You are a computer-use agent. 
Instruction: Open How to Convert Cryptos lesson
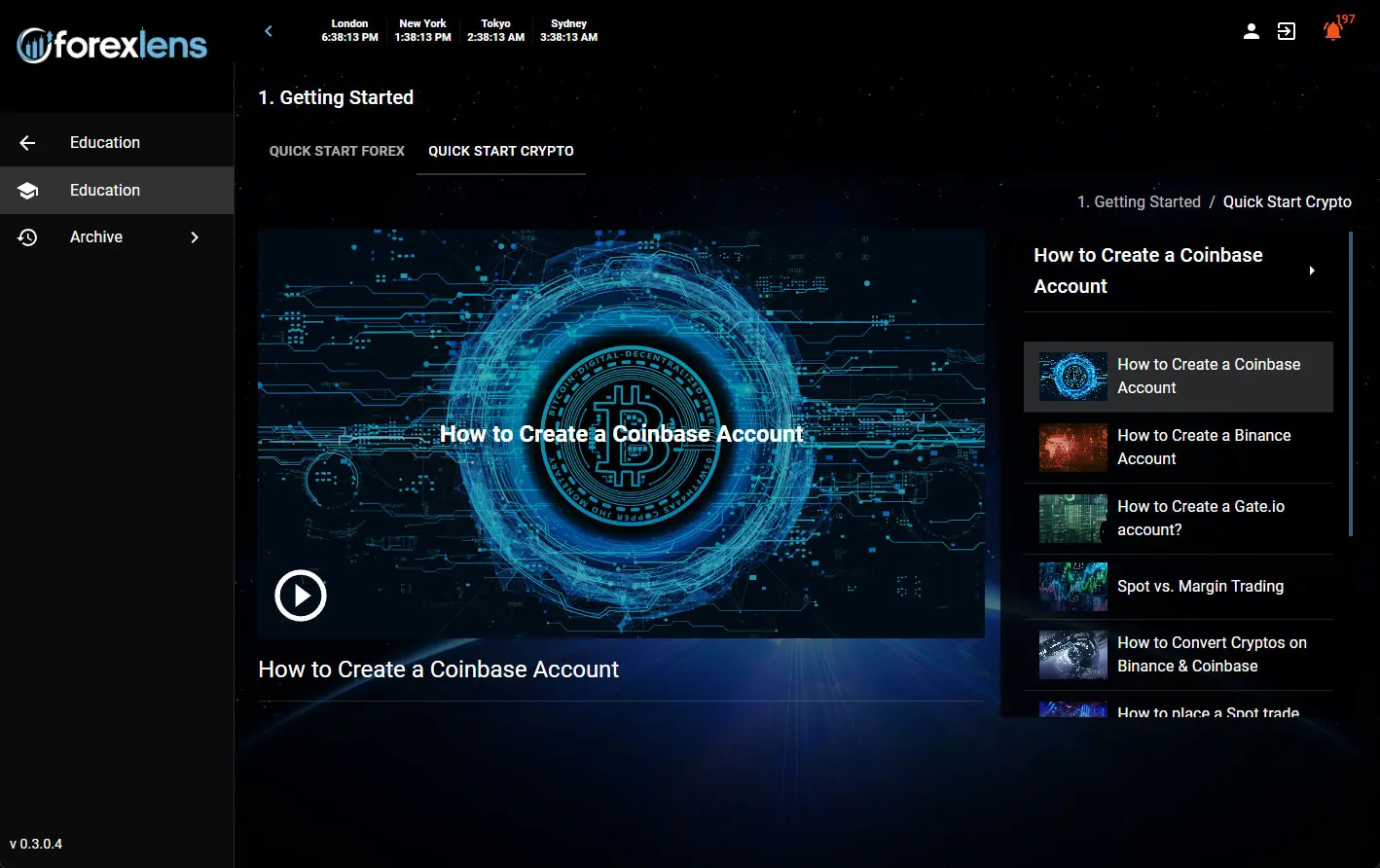point(1212,655)
